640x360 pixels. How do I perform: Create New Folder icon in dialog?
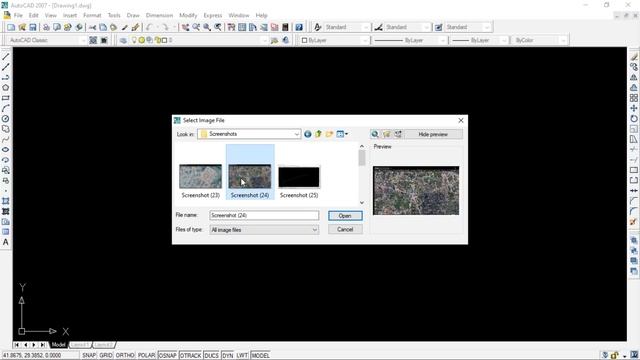pos(329,134)
